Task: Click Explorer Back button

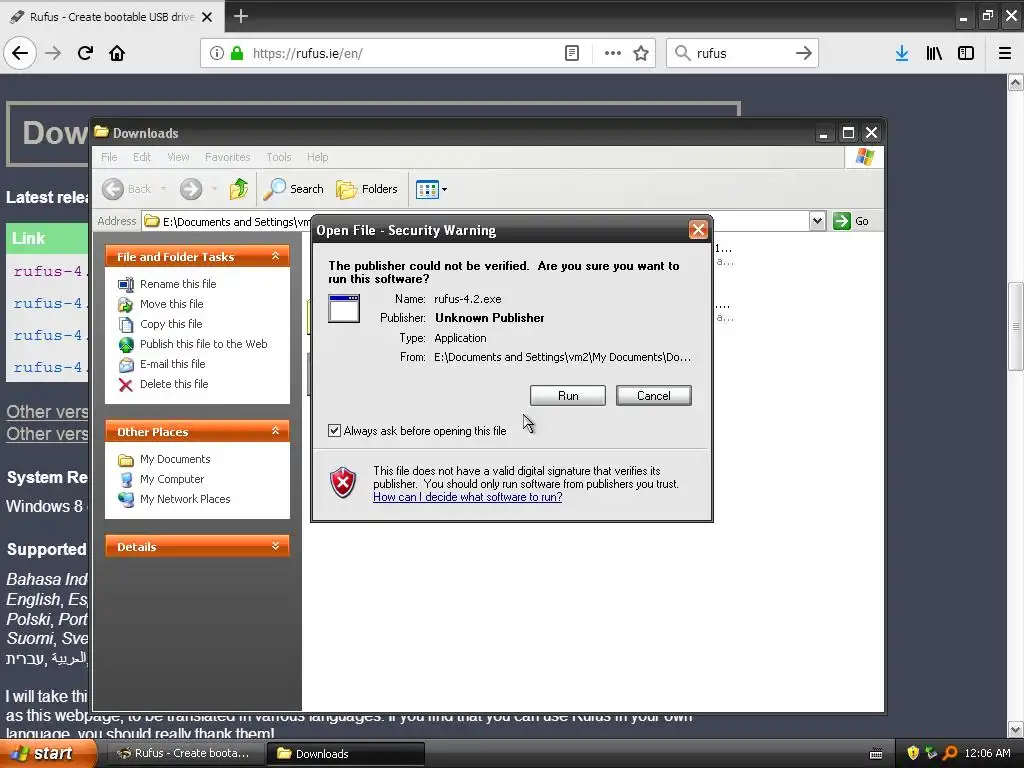Action: click(x=127, y=189)
